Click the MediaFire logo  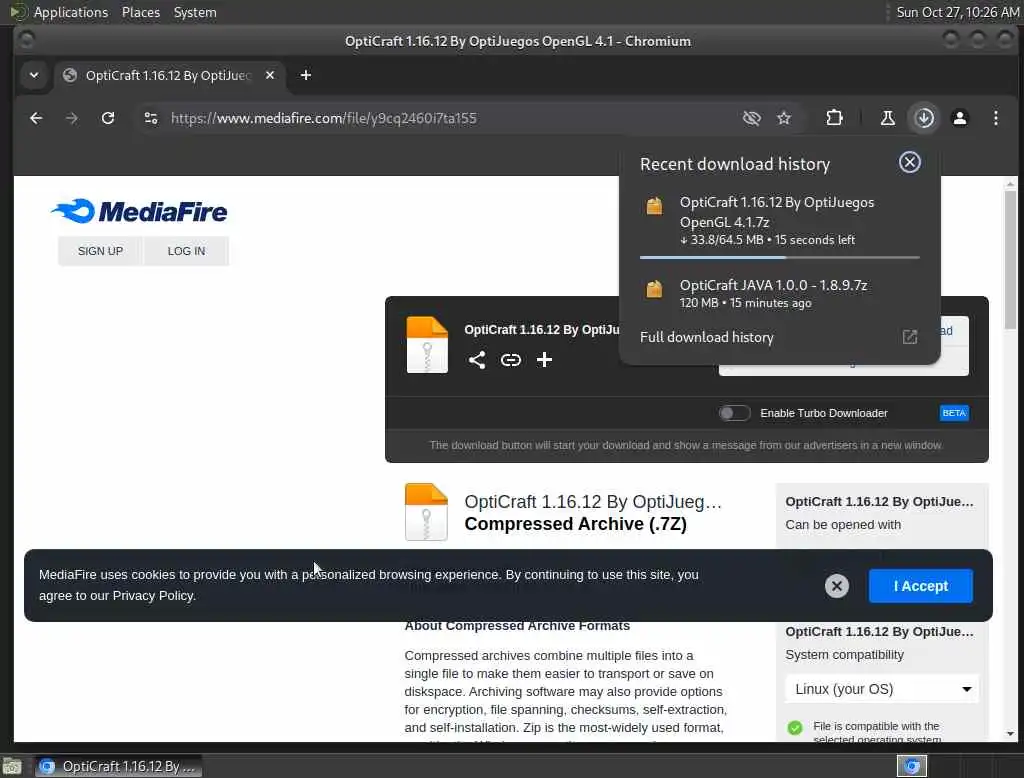139,211
